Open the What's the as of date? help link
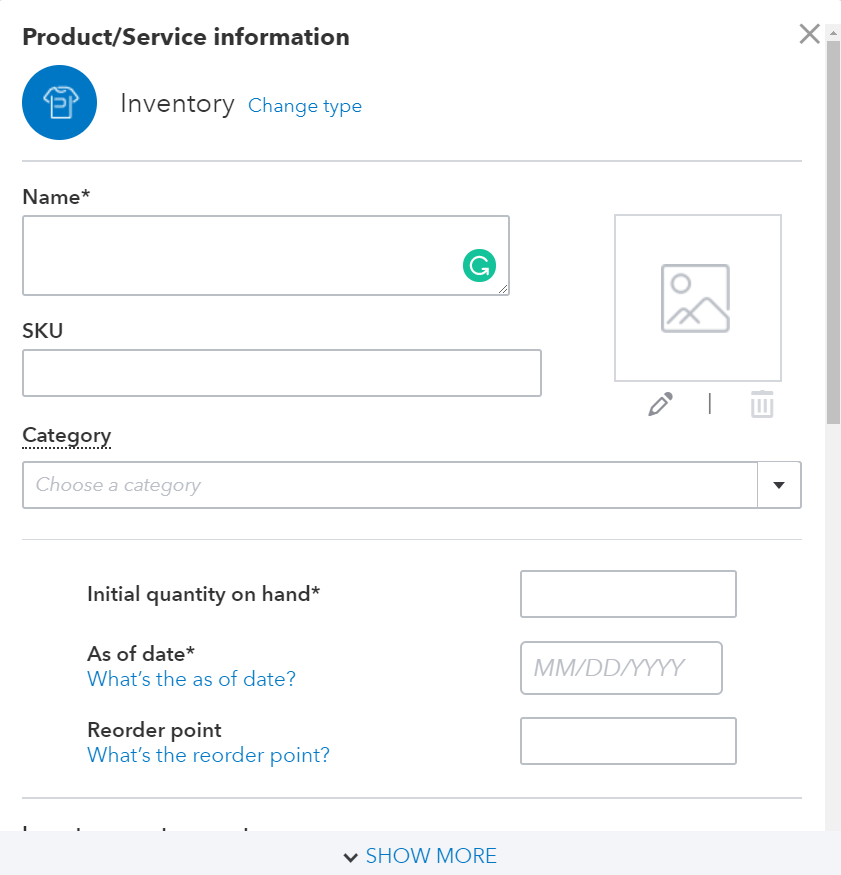This screenshot has width=841, height=875. pos(191,679)
